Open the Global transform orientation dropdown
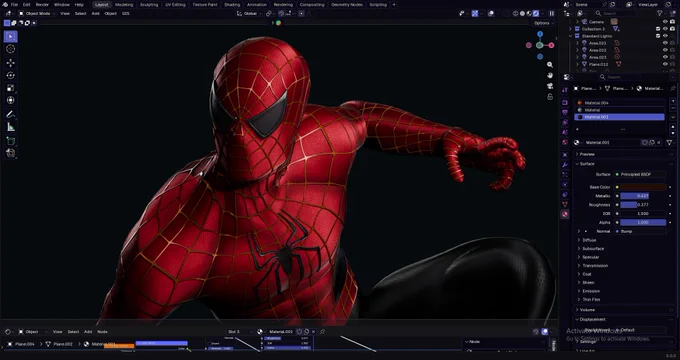 point(250,13)
